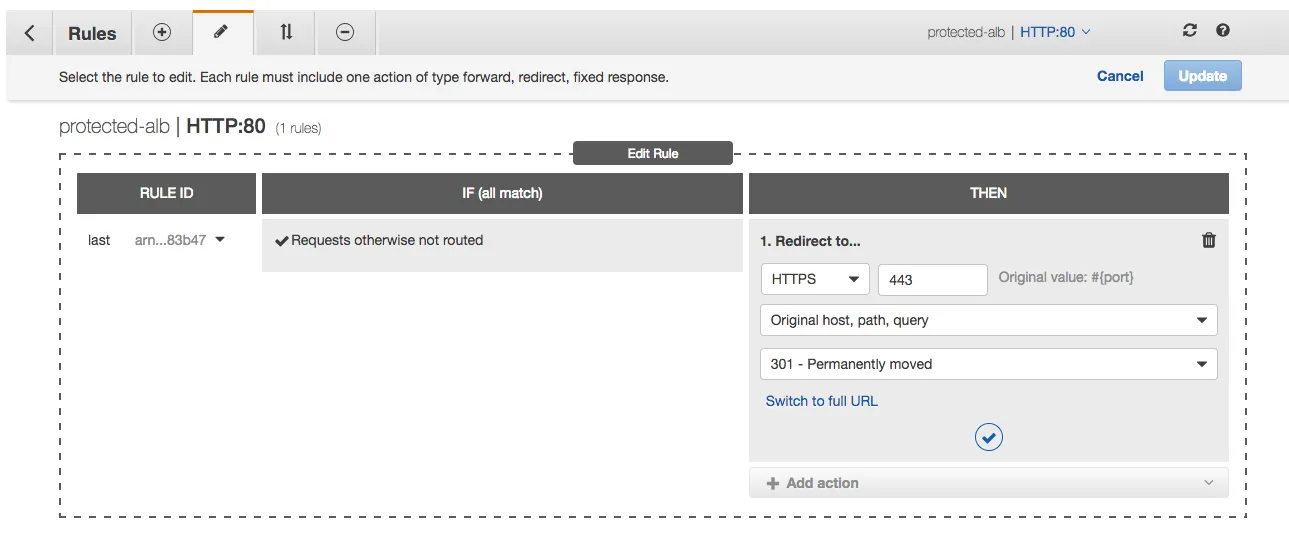
Task: Open the add rule (plus) tab
Action: click(x=162, y=32)
